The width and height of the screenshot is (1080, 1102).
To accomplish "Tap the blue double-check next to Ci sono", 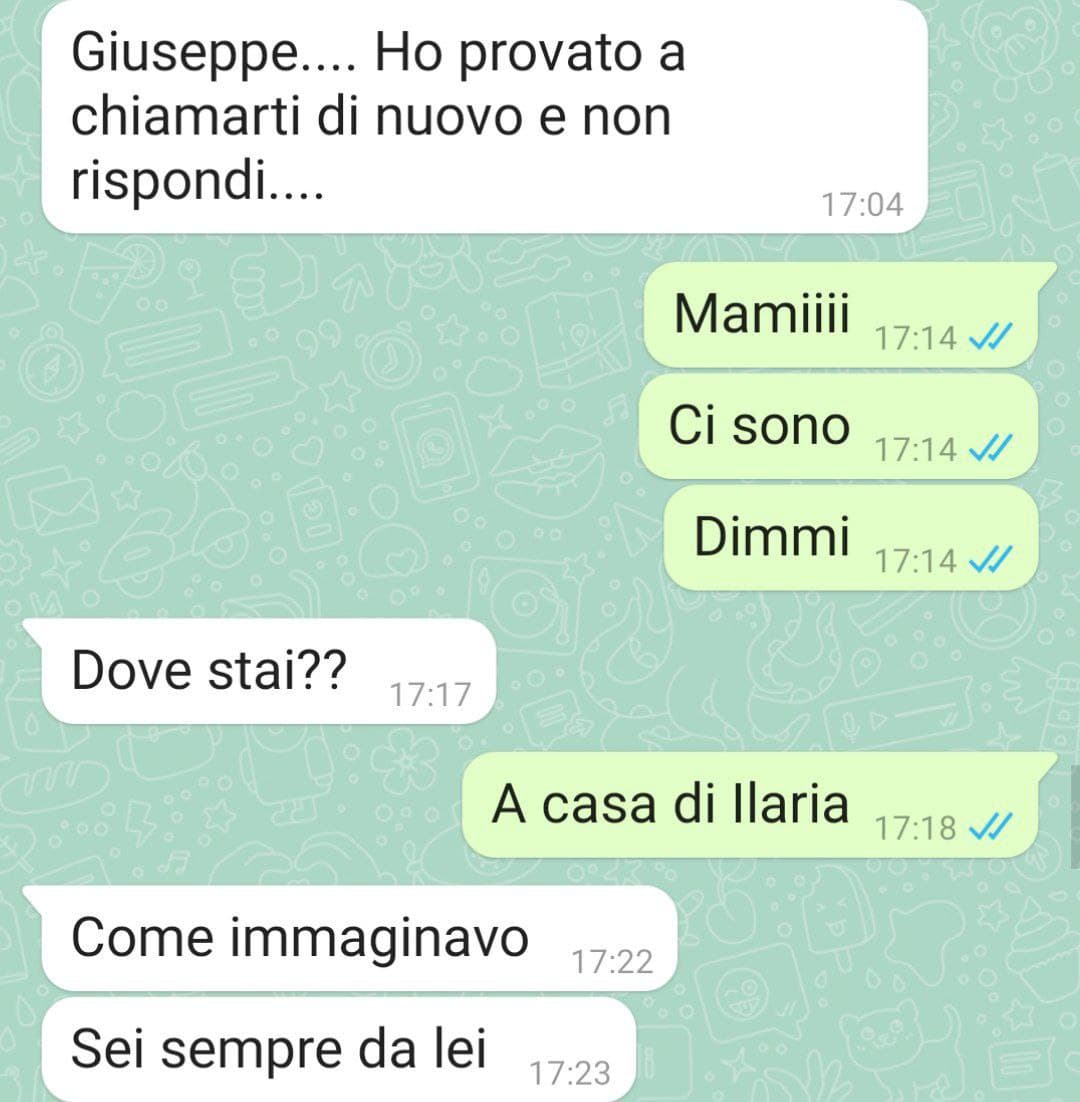I will coord(991,448).
